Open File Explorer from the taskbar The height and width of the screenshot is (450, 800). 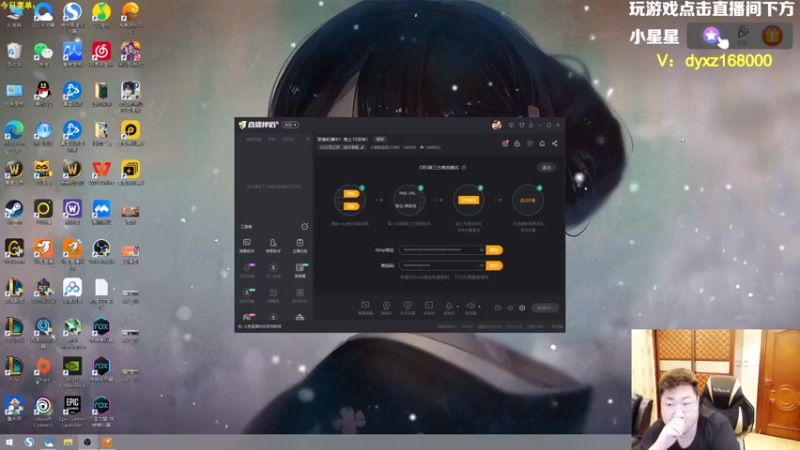68,442
